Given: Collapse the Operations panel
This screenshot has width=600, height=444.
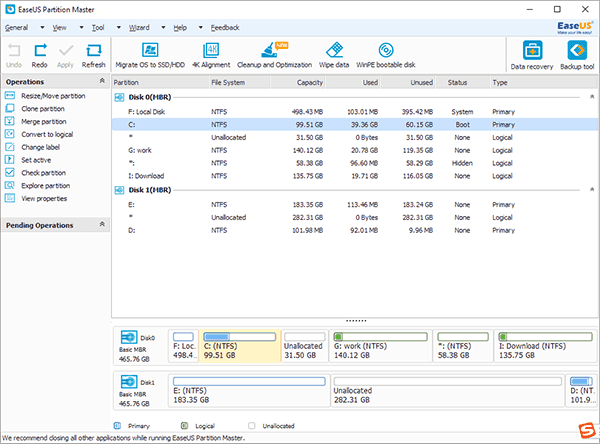Looking at the screenshot, I should click(101, 81).
